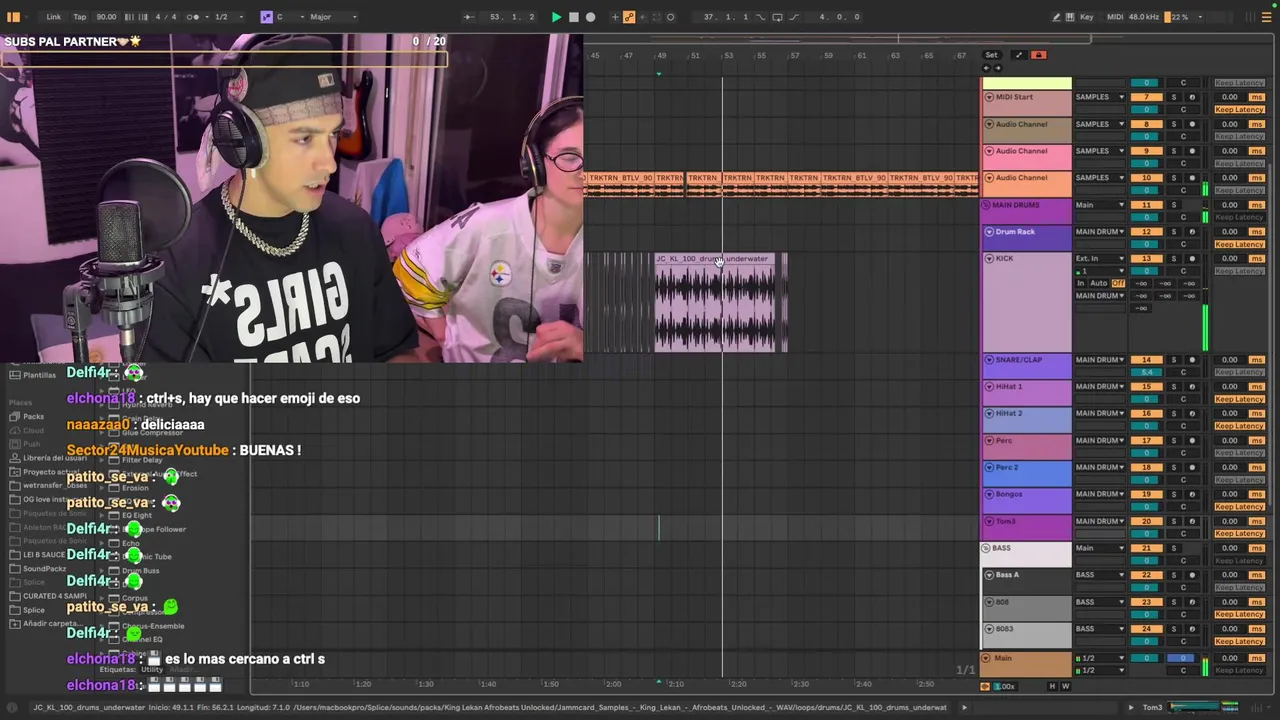Fold the KICK track
This screenshot has height=720, width=1280.
coord(989,259)
